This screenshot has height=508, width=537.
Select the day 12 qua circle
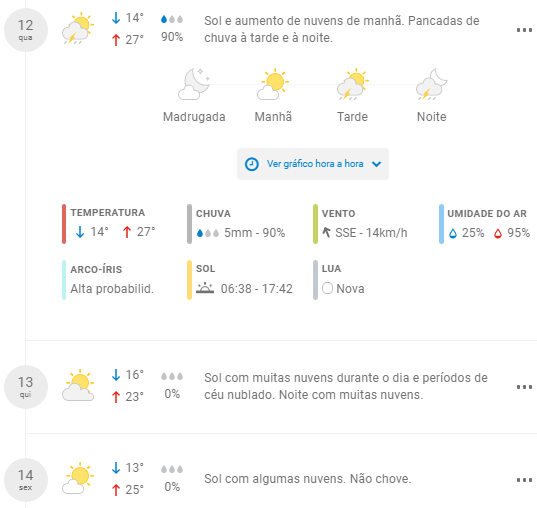(26, 30)
